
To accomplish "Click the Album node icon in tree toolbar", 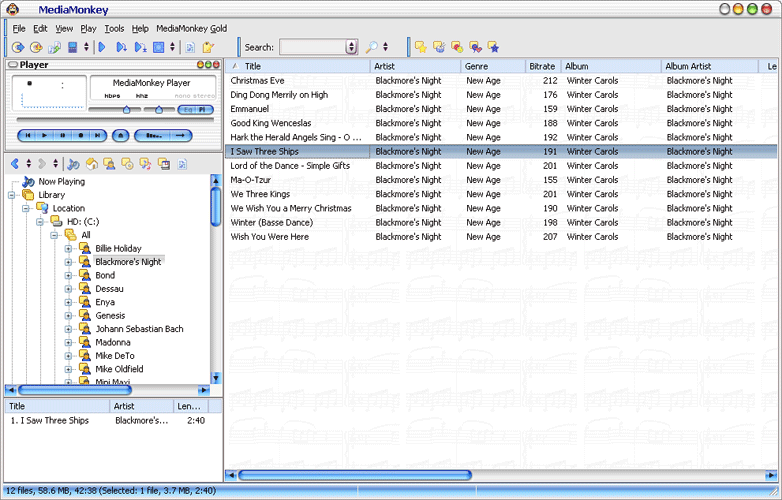I will pyautogui.click(x=128, y=164).
